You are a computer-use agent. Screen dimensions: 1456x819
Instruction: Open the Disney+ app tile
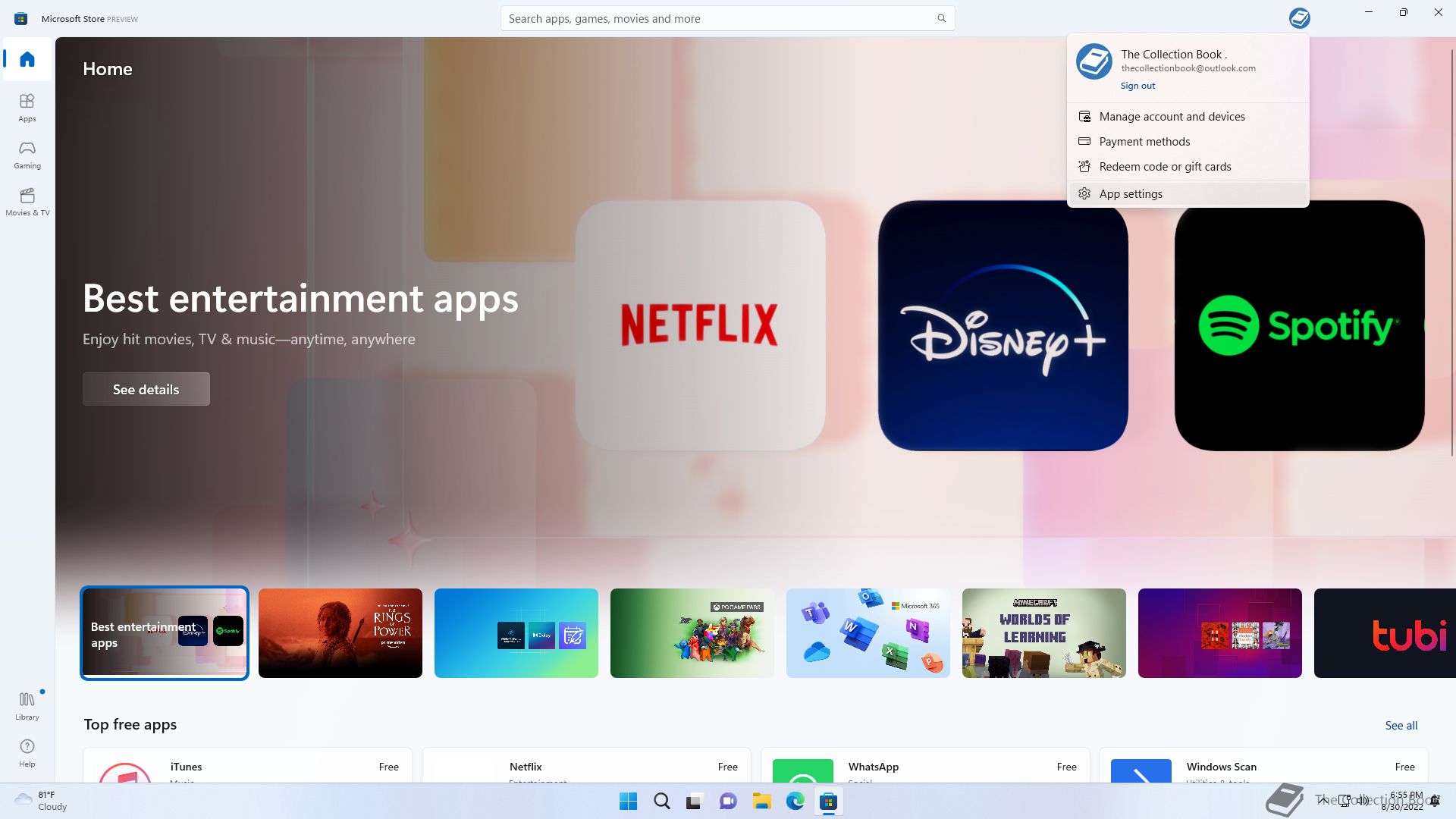(1003, 325)
